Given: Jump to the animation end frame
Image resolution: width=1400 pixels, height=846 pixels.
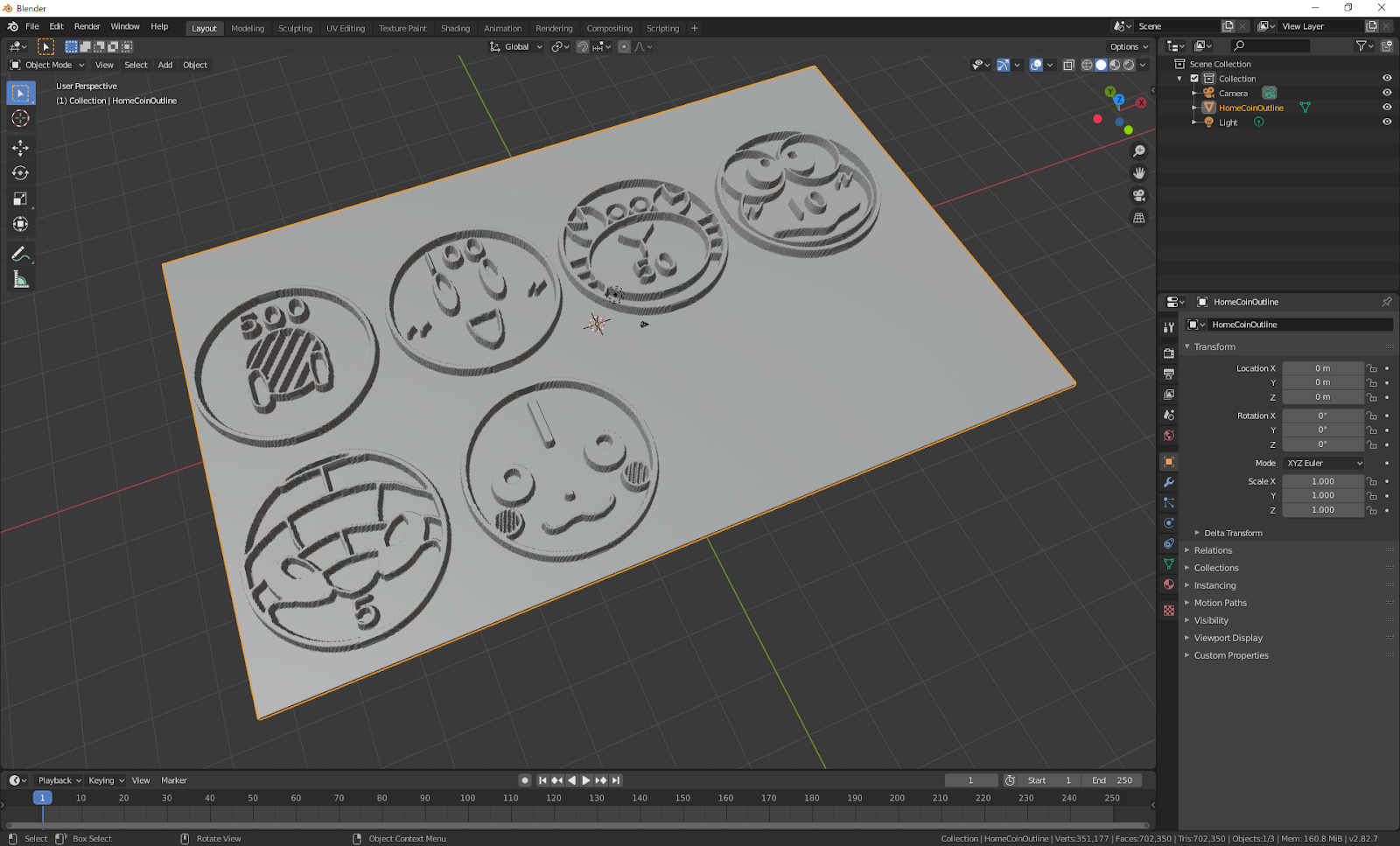Looking at the screenshot, I should [x=616, y=780].
